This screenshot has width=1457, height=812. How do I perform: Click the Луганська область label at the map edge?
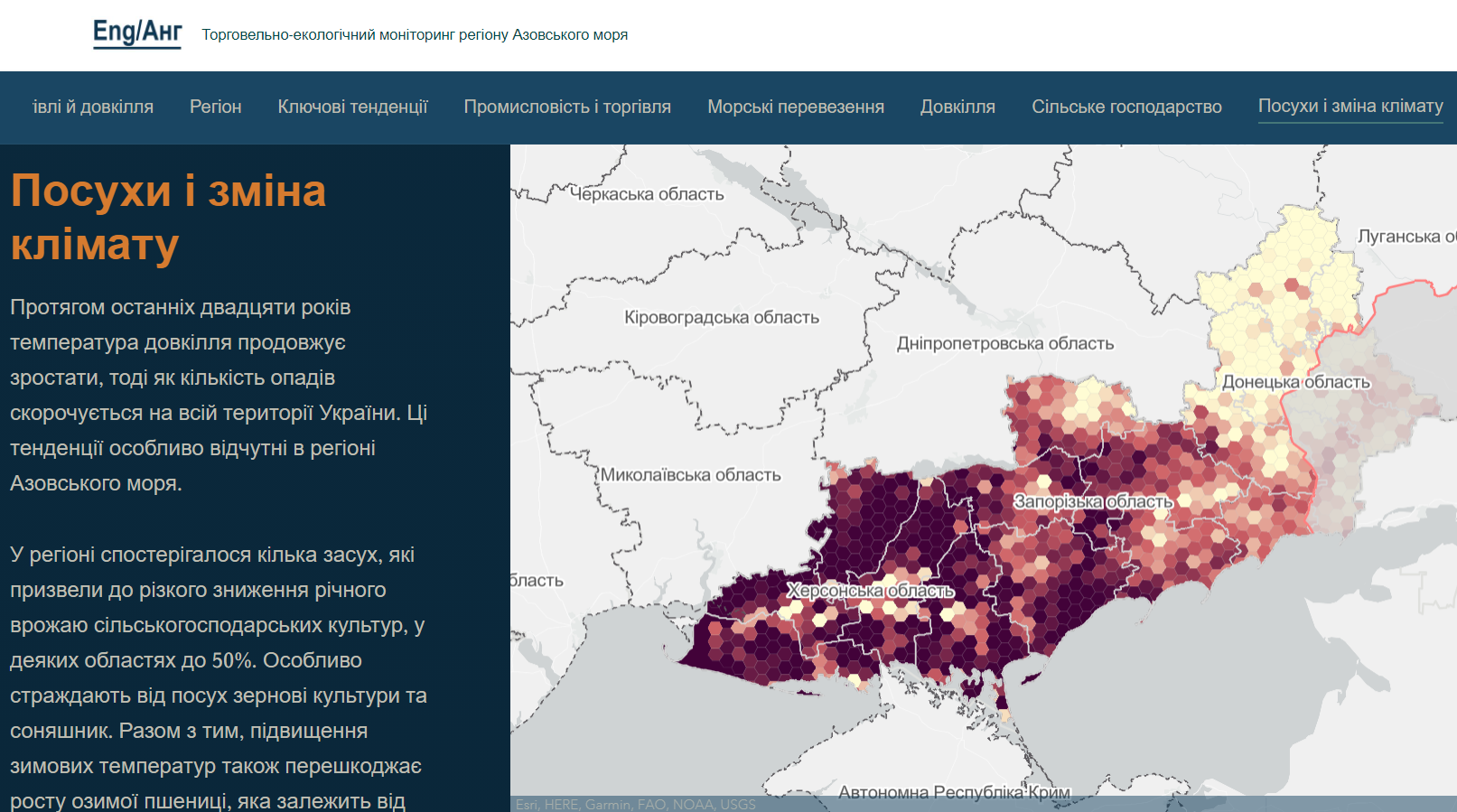coord(1406,237)
